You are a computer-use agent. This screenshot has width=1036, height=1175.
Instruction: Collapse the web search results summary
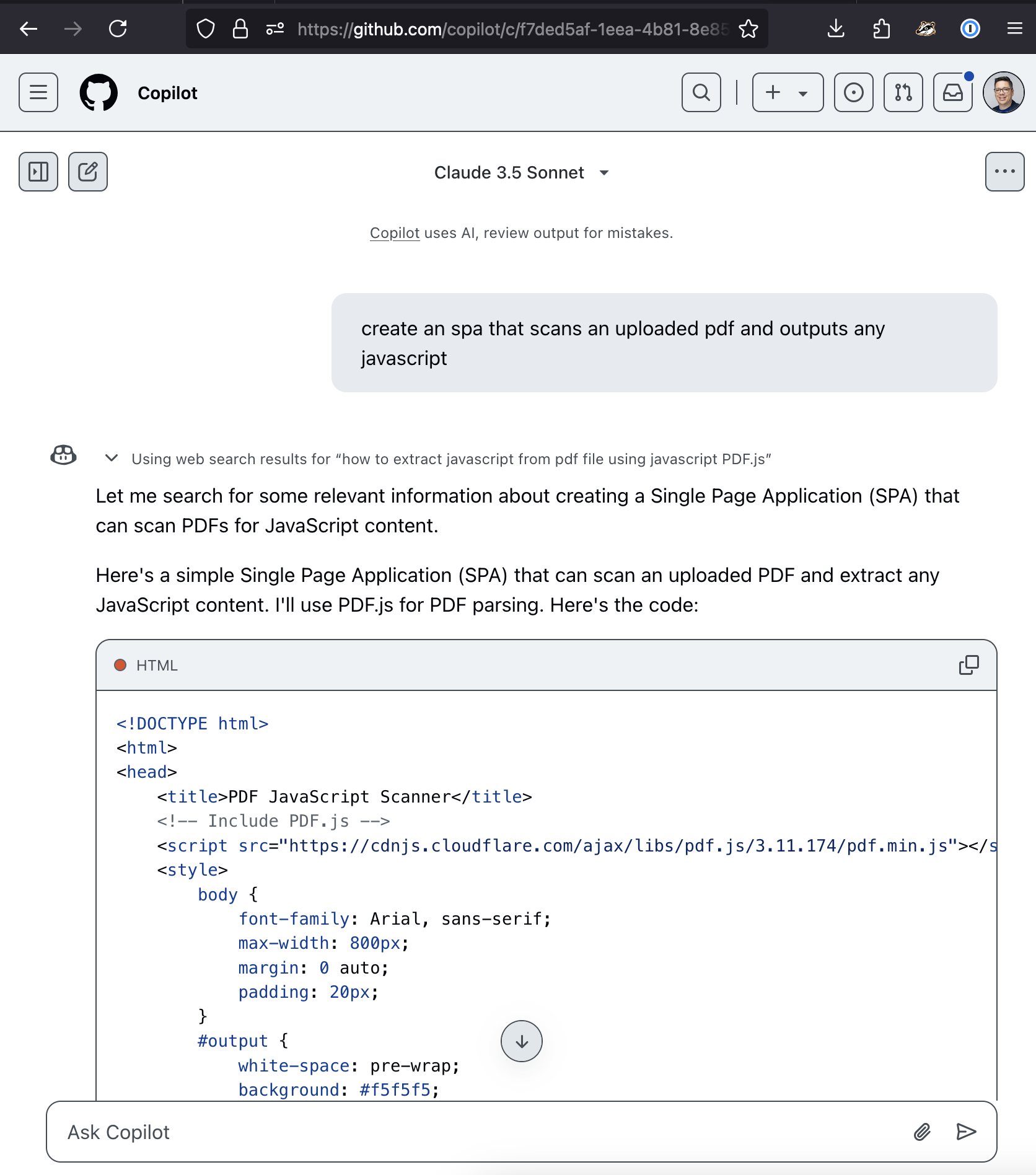(111, 458)
